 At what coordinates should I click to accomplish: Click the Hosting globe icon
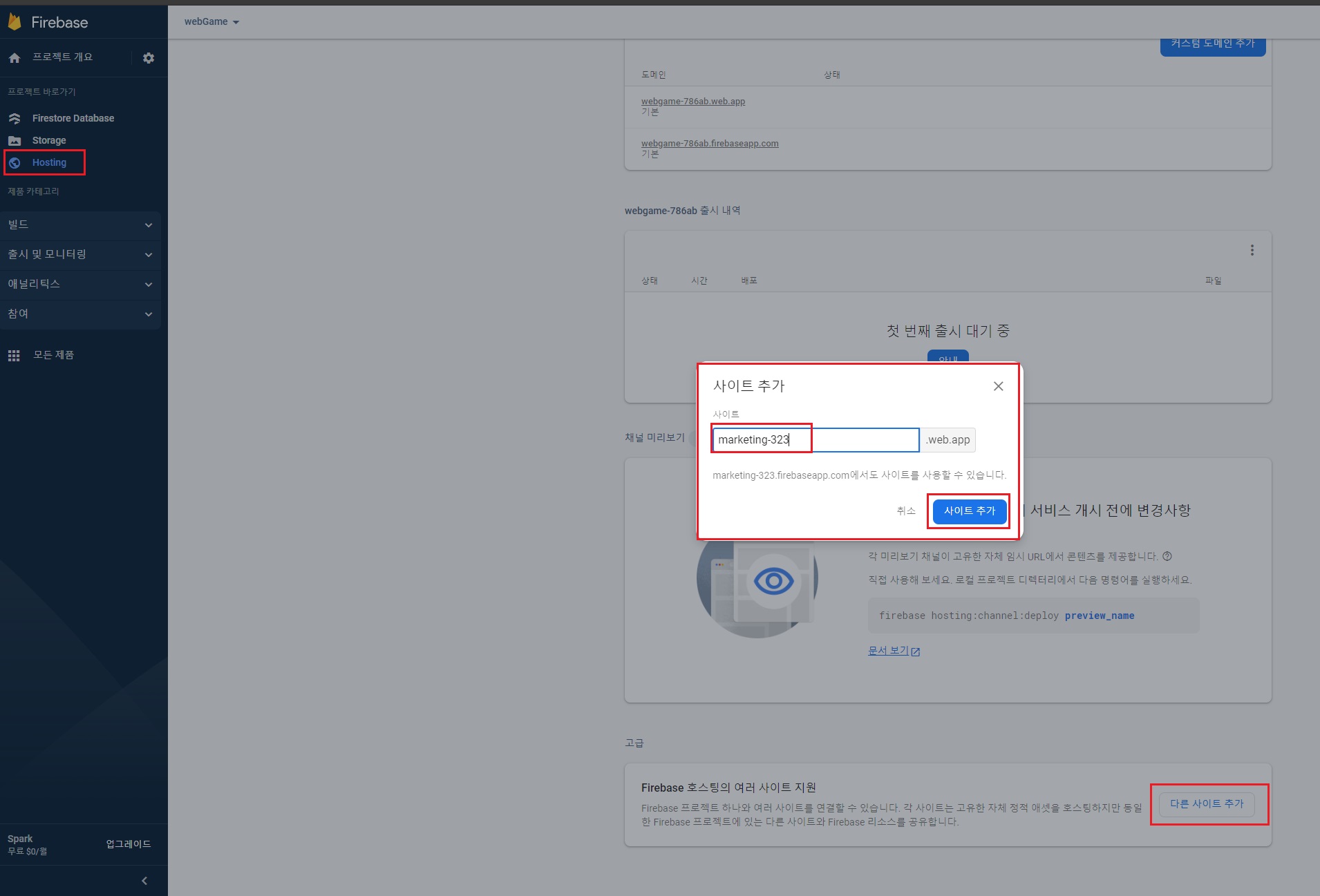point(15,163)
